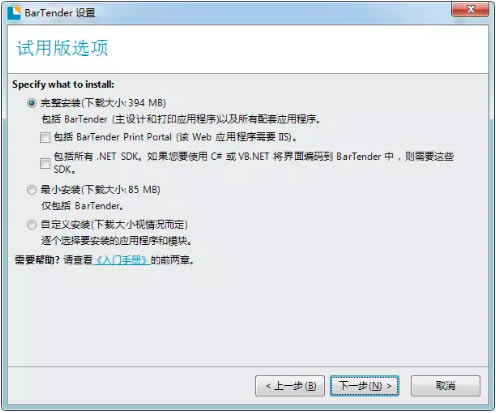Go back with the 上一步(B) button
This screenshot has height=413, width=496.
(x=290, y=386)
